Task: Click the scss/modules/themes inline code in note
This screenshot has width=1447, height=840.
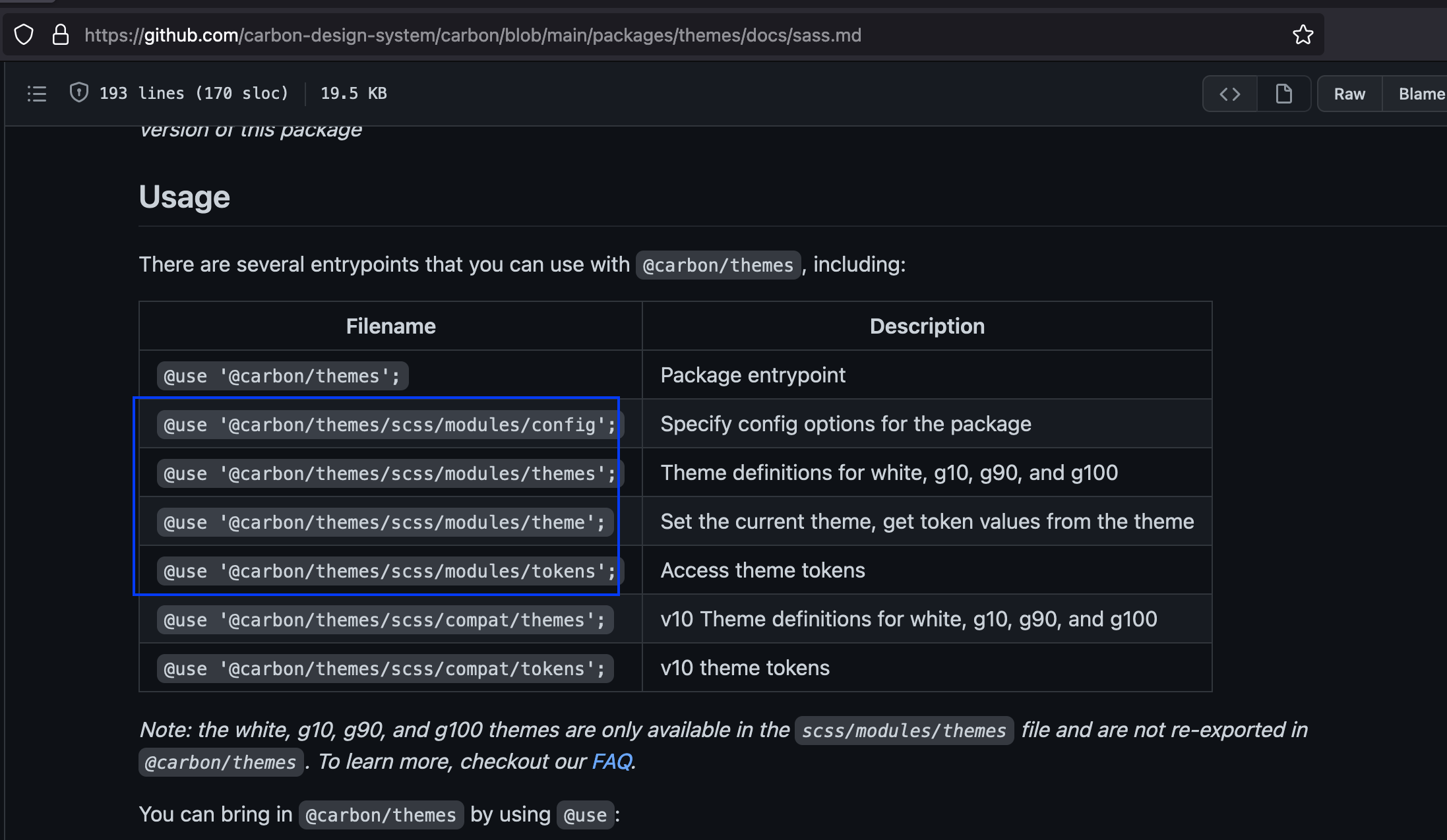Action: 904,731
